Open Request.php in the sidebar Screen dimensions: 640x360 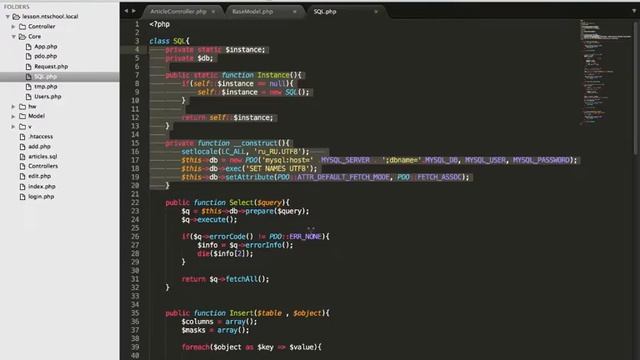(x=51, y=67)
